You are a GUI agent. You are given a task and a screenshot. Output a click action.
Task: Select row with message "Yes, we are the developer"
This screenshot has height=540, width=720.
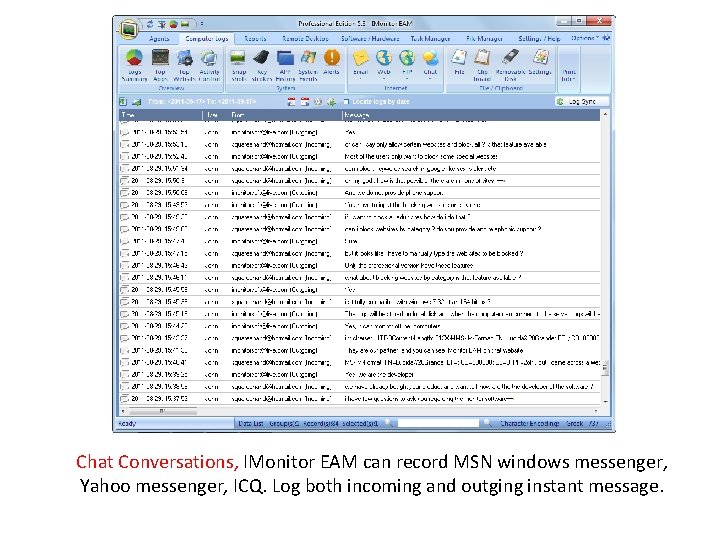[x=360, y=374]
